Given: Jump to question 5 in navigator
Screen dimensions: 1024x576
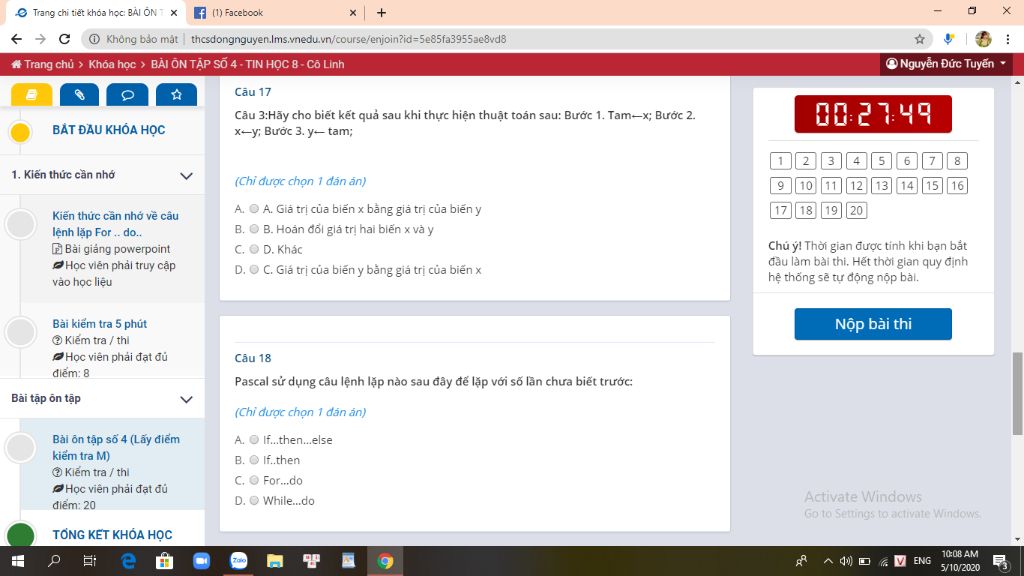Looking at the screenshot, I should pos(882,161).
